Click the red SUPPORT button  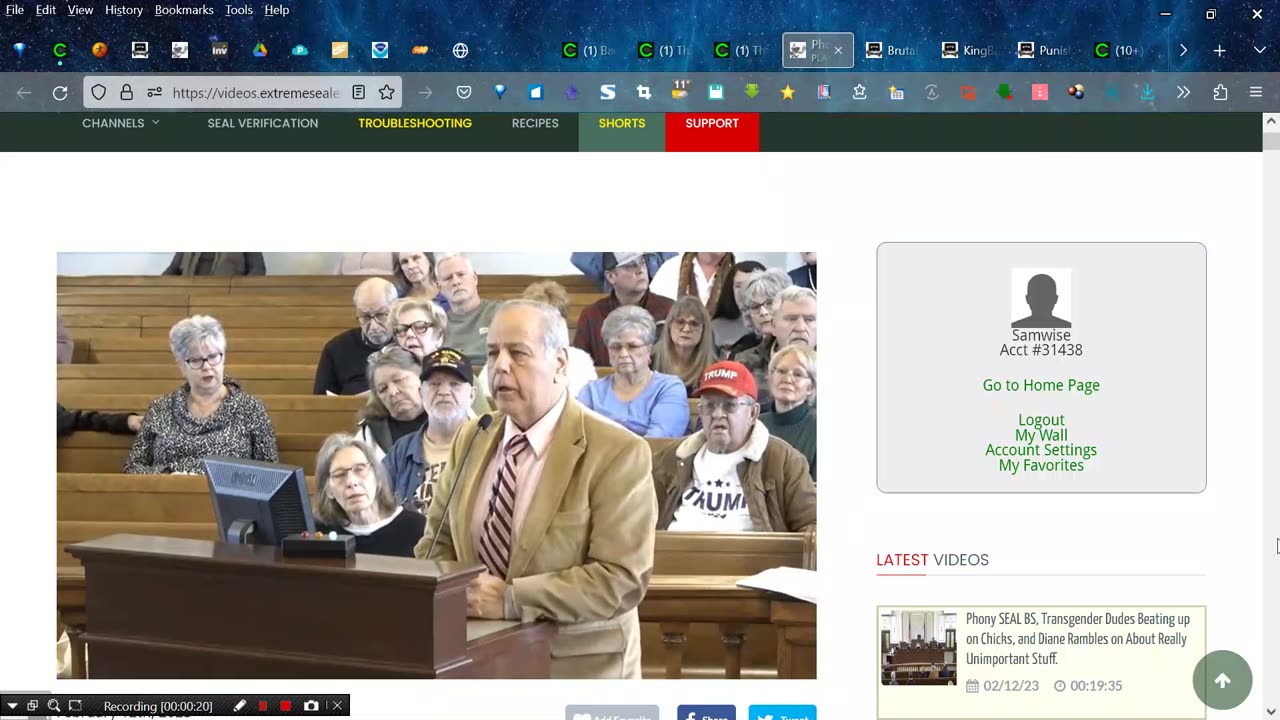712,123
